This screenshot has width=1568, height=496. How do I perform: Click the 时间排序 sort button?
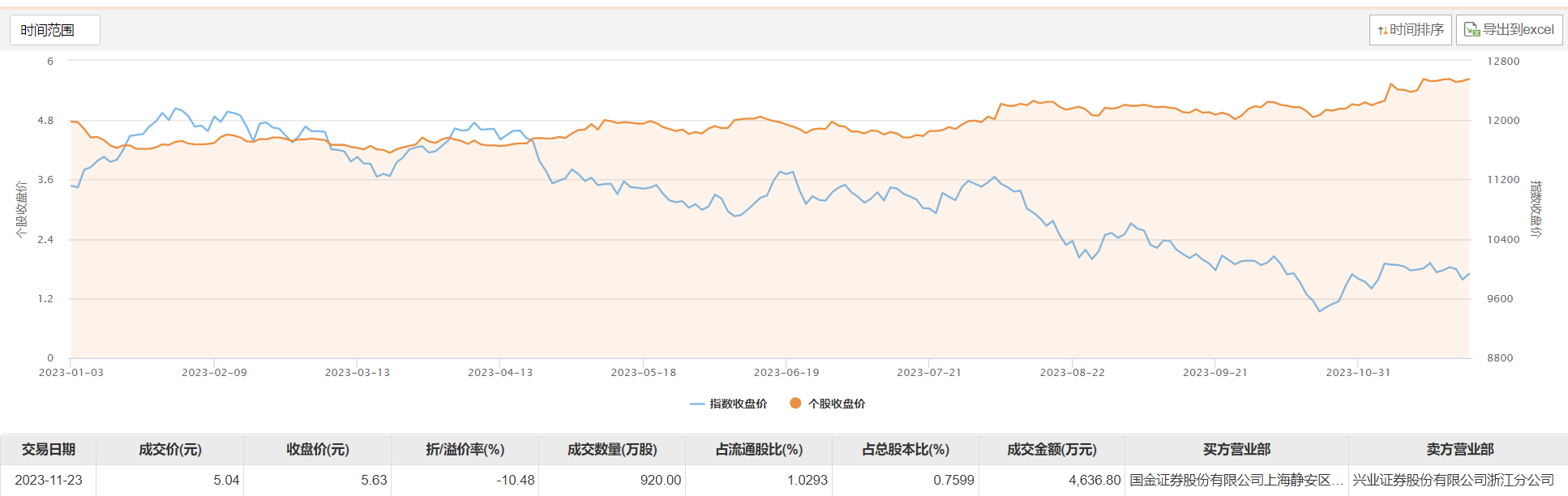(x=1410, y=30)
